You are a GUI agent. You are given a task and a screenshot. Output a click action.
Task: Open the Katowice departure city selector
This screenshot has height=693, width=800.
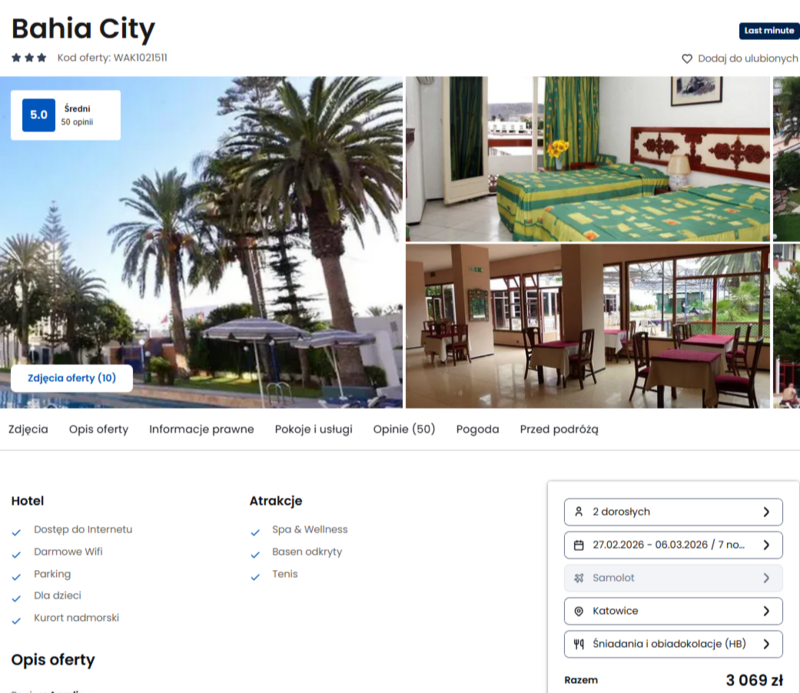tap(673, 611)
